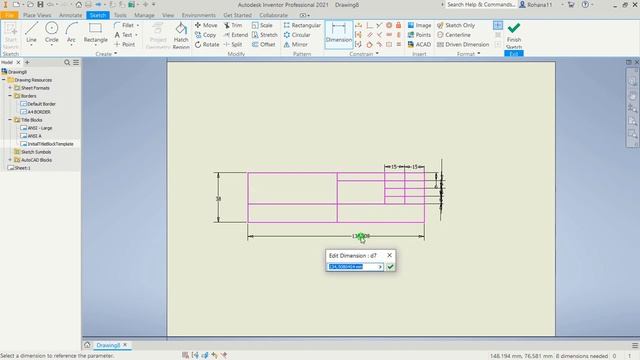Viewport: 640px width, 360px height.
Task: Toggle Sketch Only format
Action: click(x=456, y=25)
